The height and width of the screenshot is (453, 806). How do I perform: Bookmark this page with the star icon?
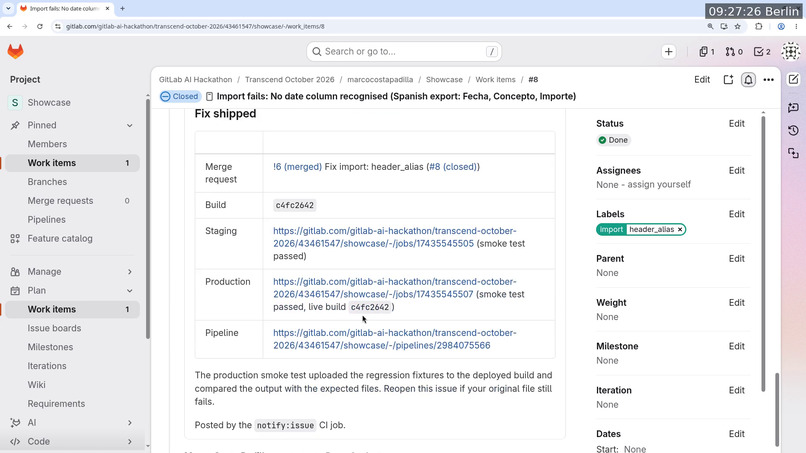(738, 26)
